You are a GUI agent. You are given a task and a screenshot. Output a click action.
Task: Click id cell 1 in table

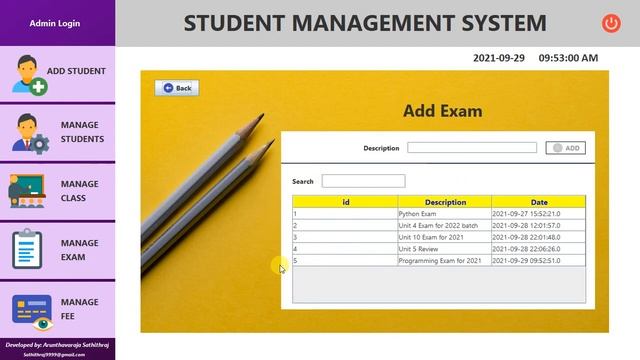click(345, 214)
